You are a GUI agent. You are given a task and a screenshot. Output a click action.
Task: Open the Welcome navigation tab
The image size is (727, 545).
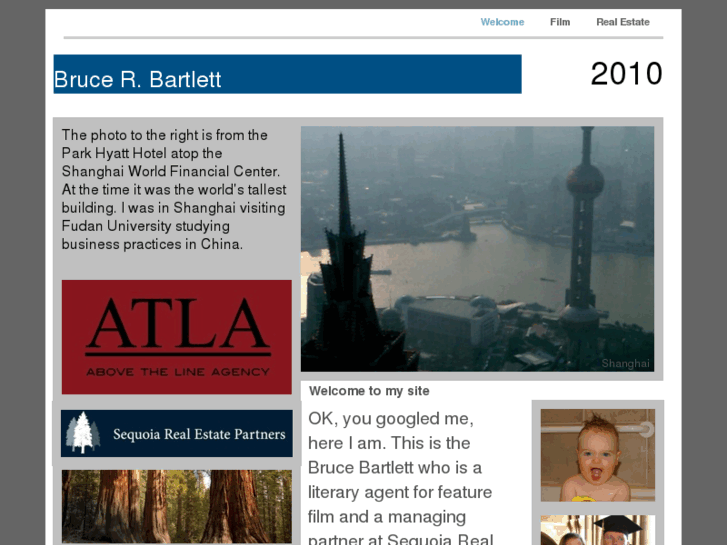coord(502,22)
